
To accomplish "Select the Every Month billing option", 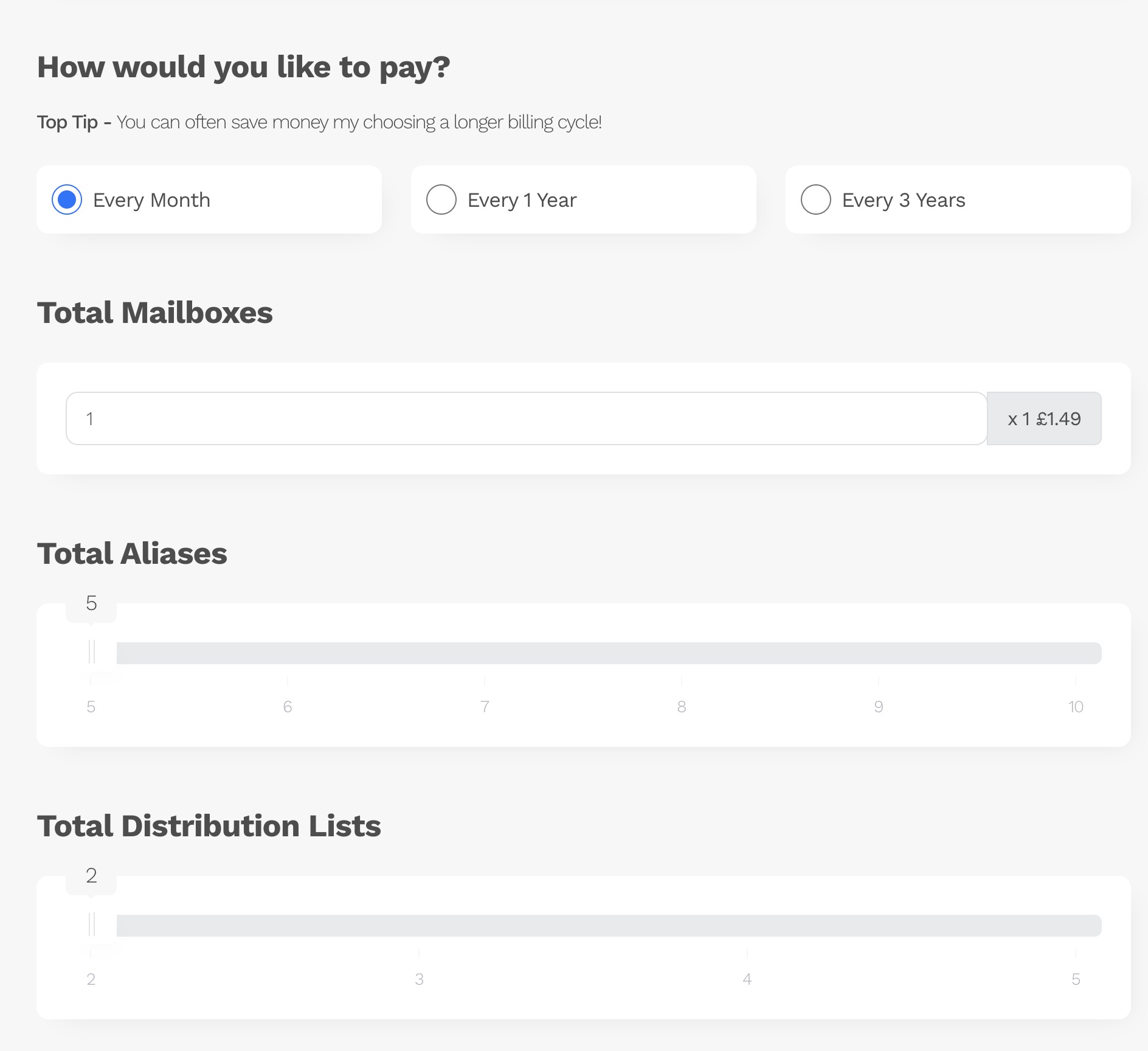I will click(x=67, y=200).
